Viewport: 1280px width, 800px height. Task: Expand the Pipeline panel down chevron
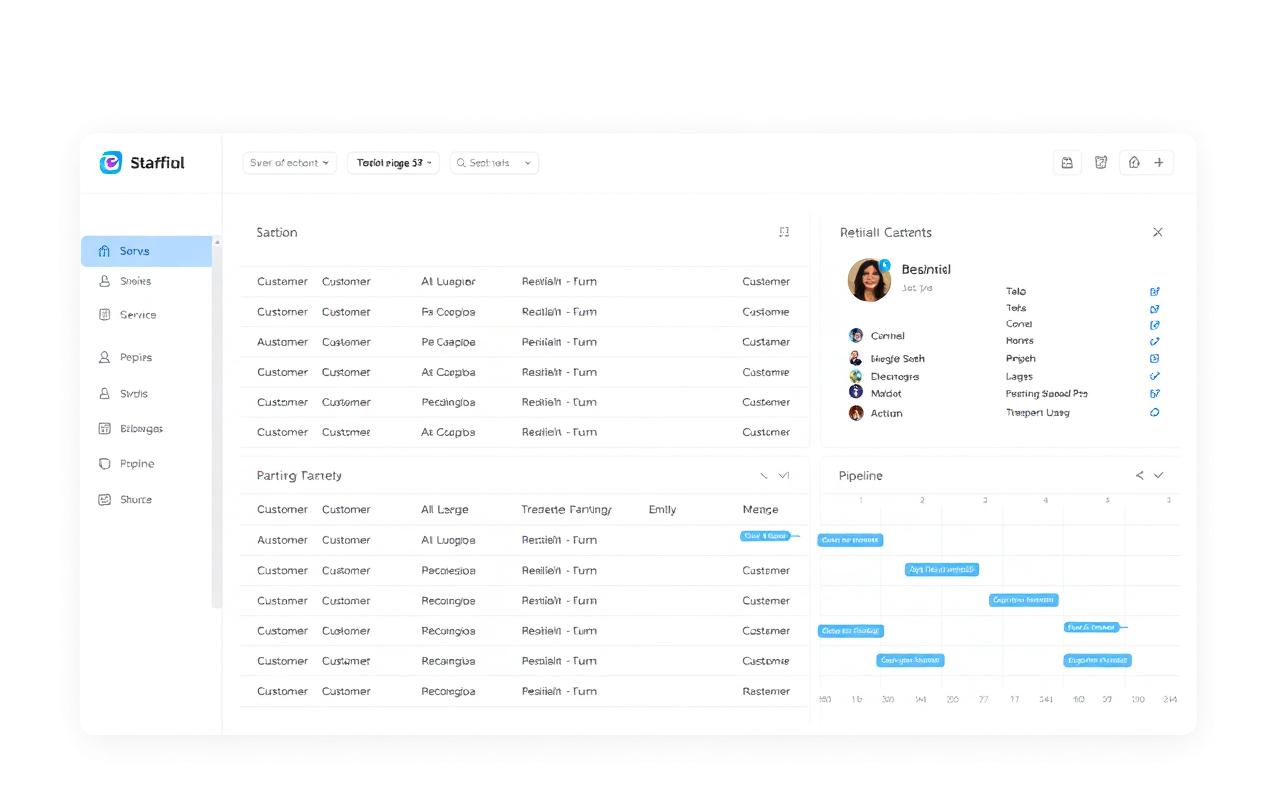tap(1159, 476)
